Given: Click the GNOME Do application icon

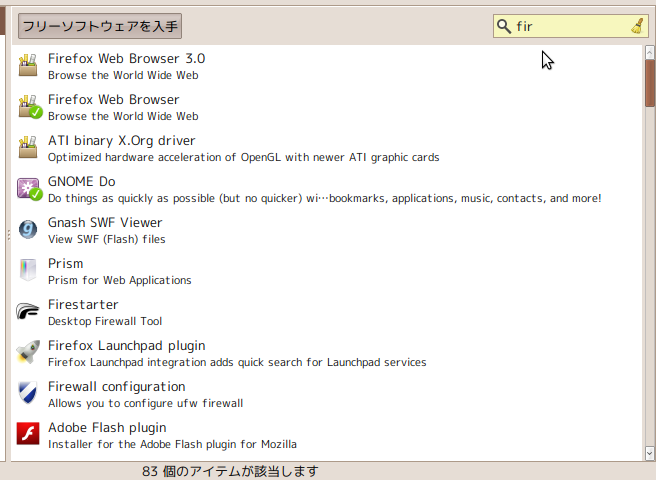Looking at the screenshot, I should point(29,188).
